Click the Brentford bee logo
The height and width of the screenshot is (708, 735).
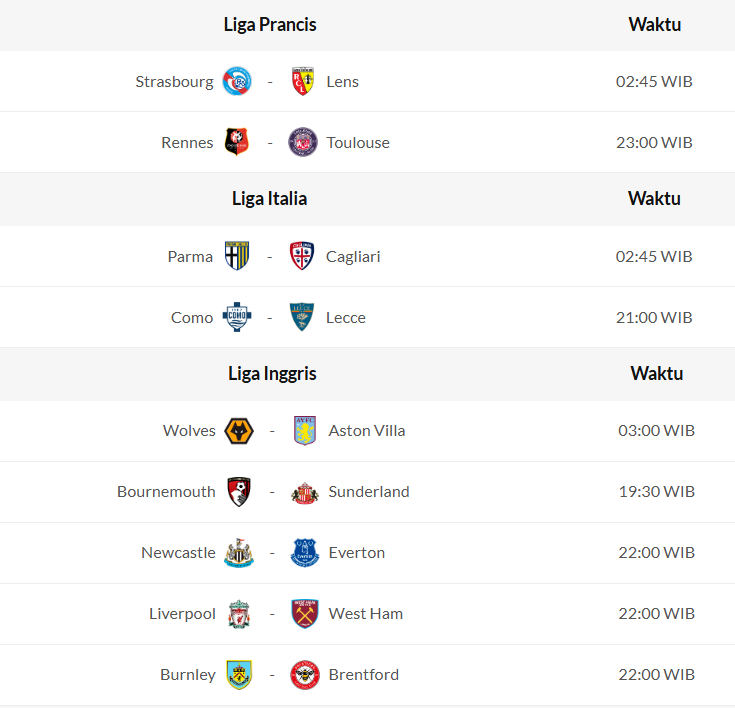coord(304,675)
